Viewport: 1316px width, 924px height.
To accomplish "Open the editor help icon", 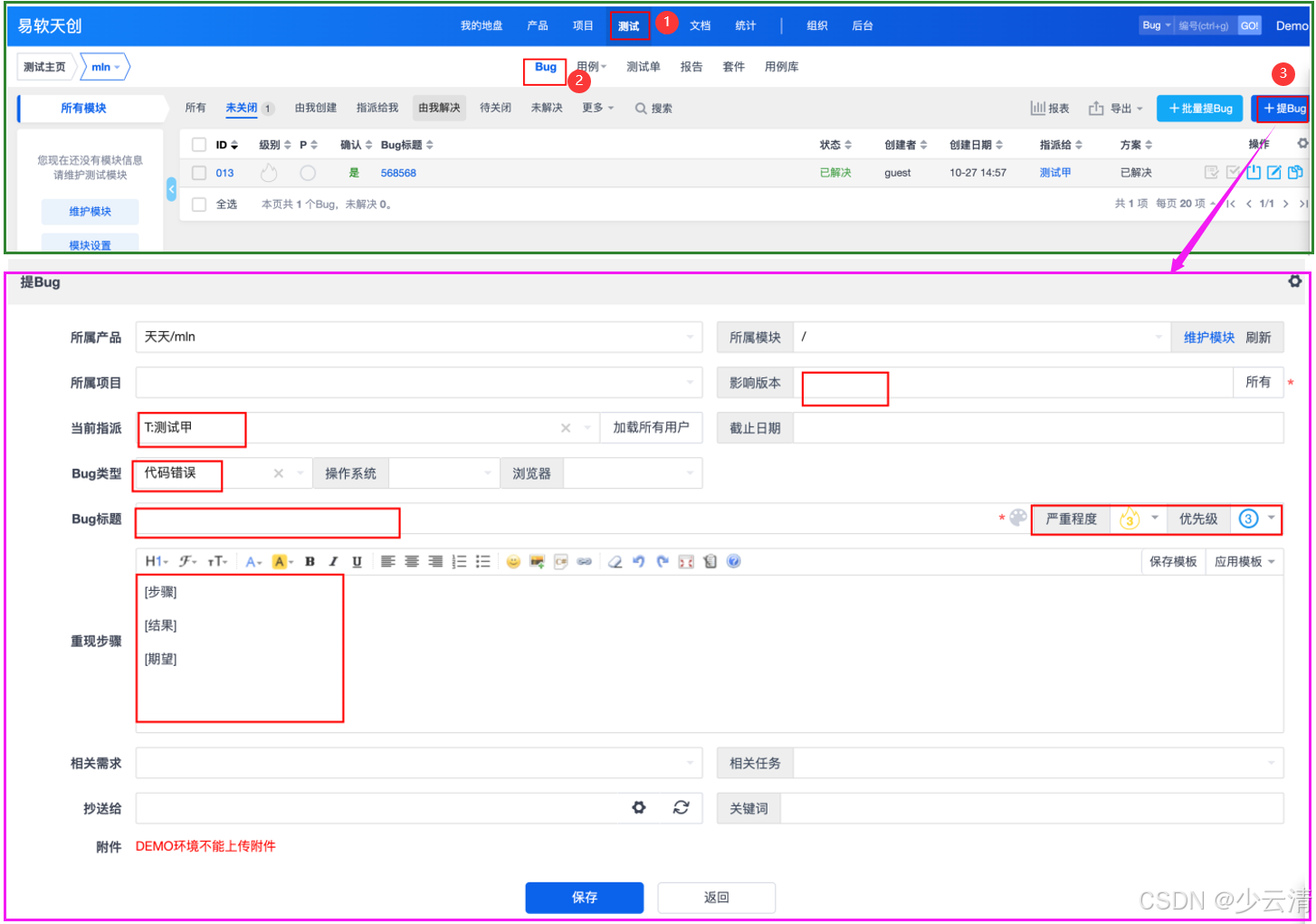I will (x=733, y=562).
